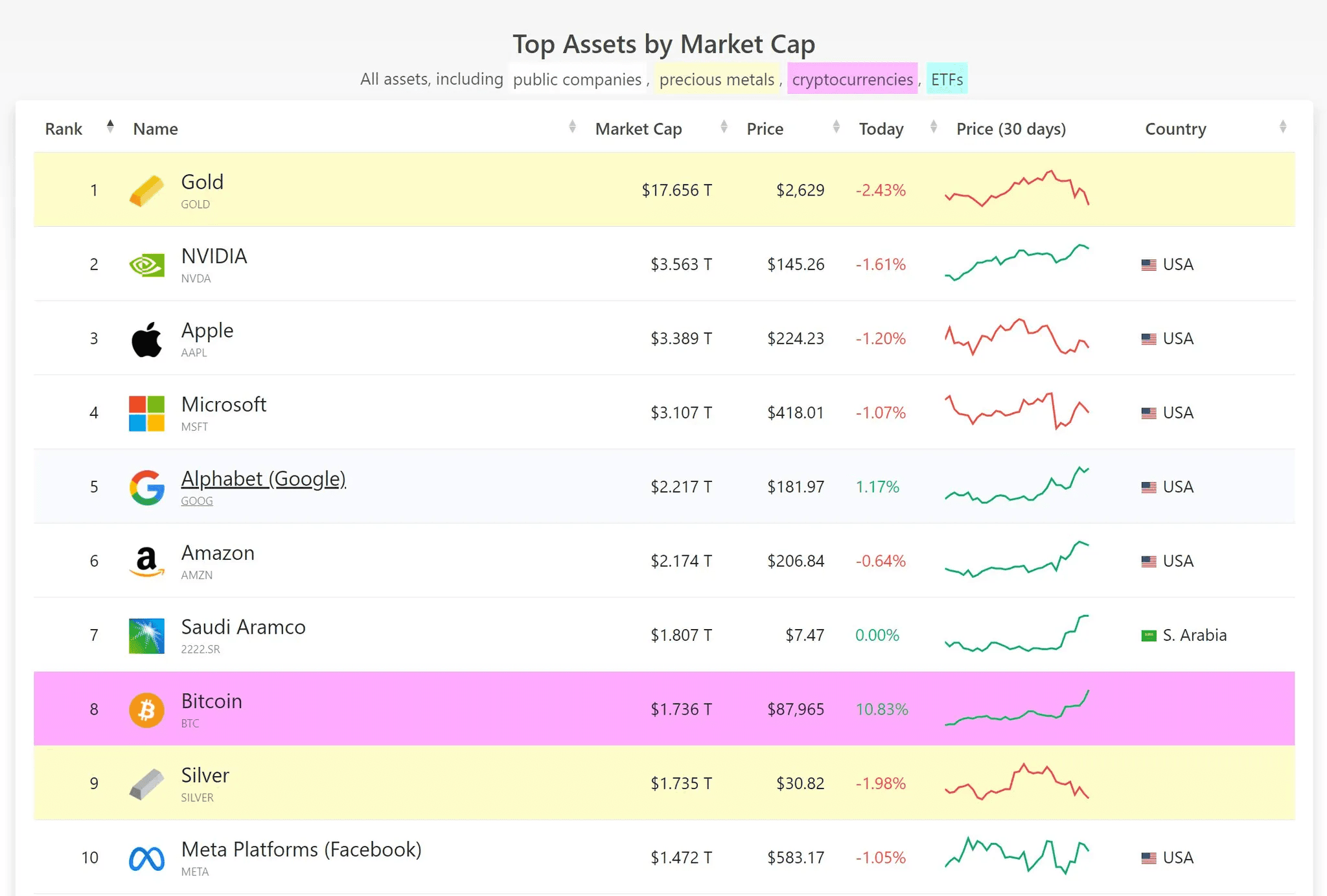The image size is (1327, 896).
Task: Open the Apple company page
Action: point(207,330)
